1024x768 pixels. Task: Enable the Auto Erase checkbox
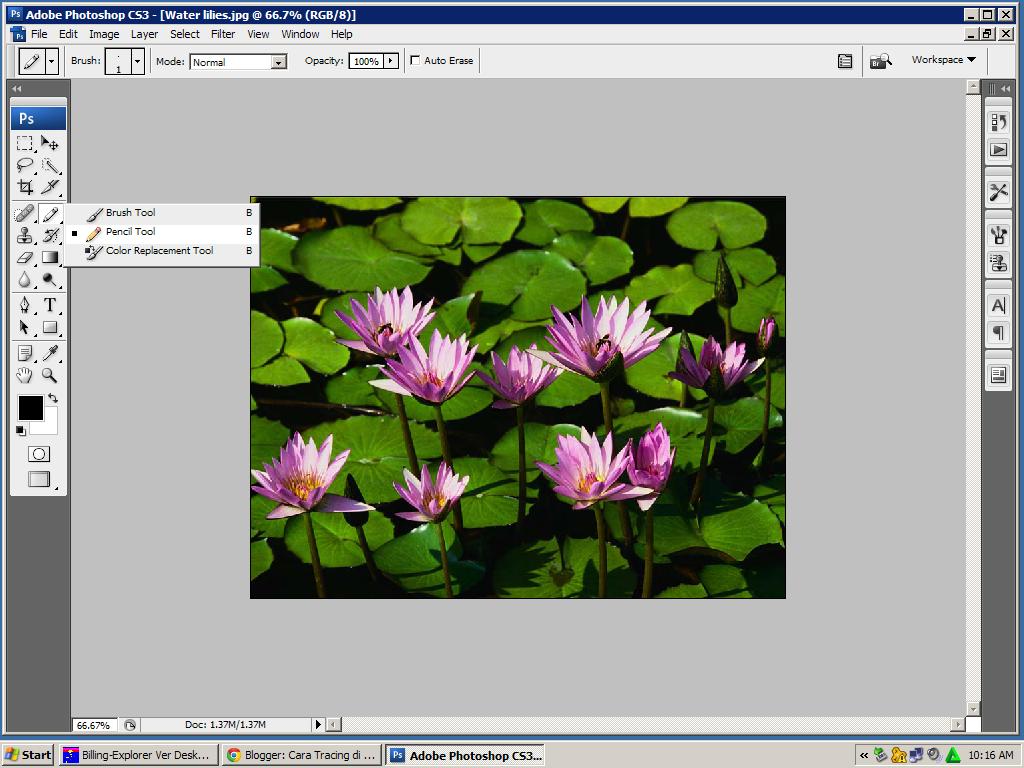click(415, 60)
